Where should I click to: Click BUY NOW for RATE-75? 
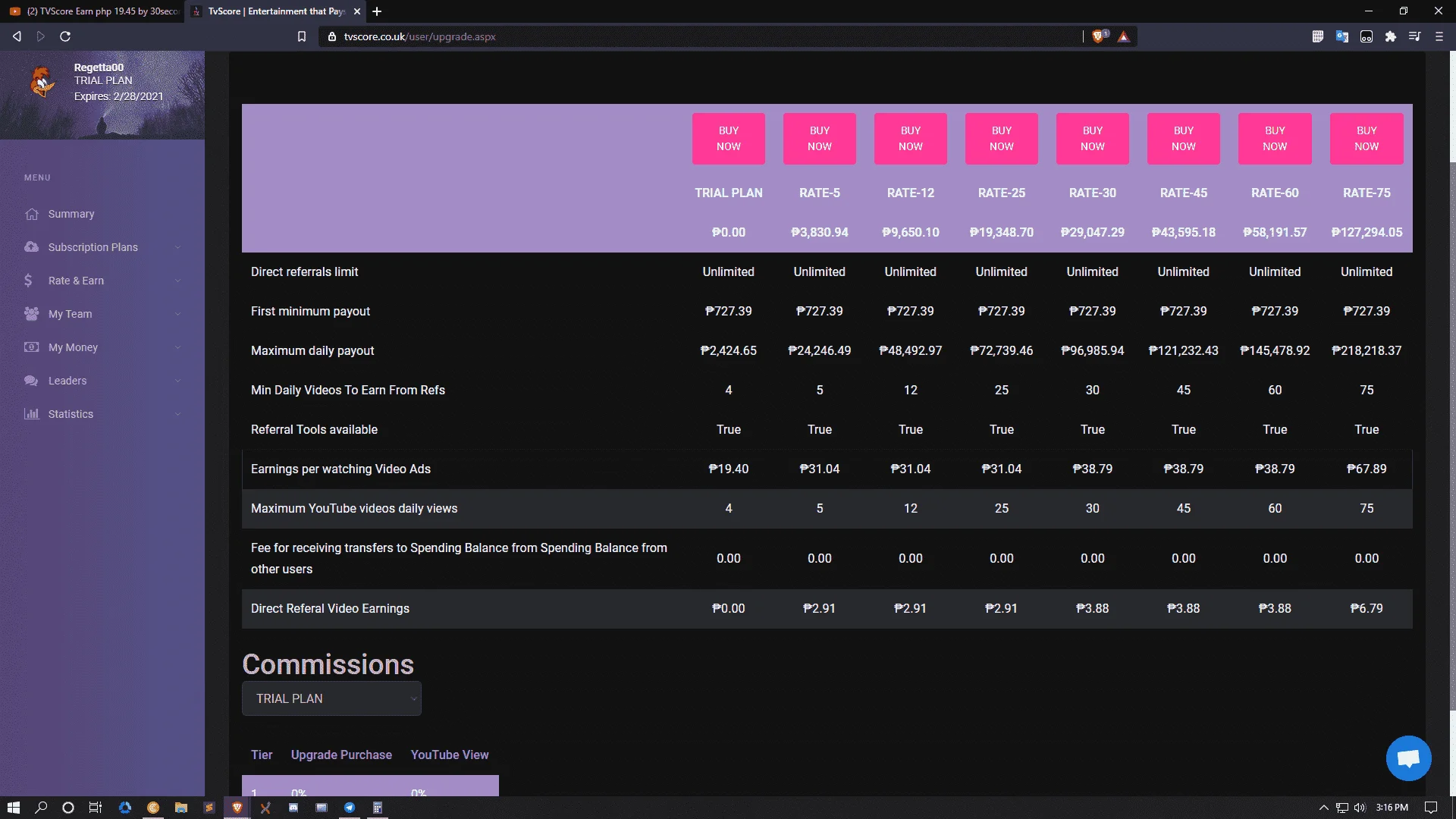(x=1367, y=139)
